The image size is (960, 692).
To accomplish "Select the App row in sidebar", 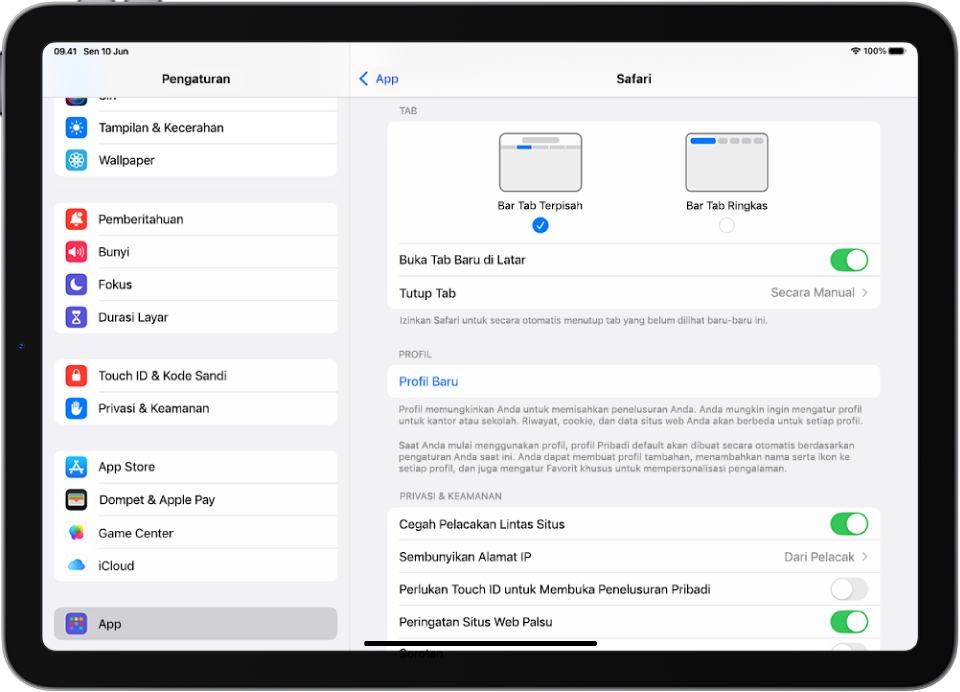I will 196,624.
